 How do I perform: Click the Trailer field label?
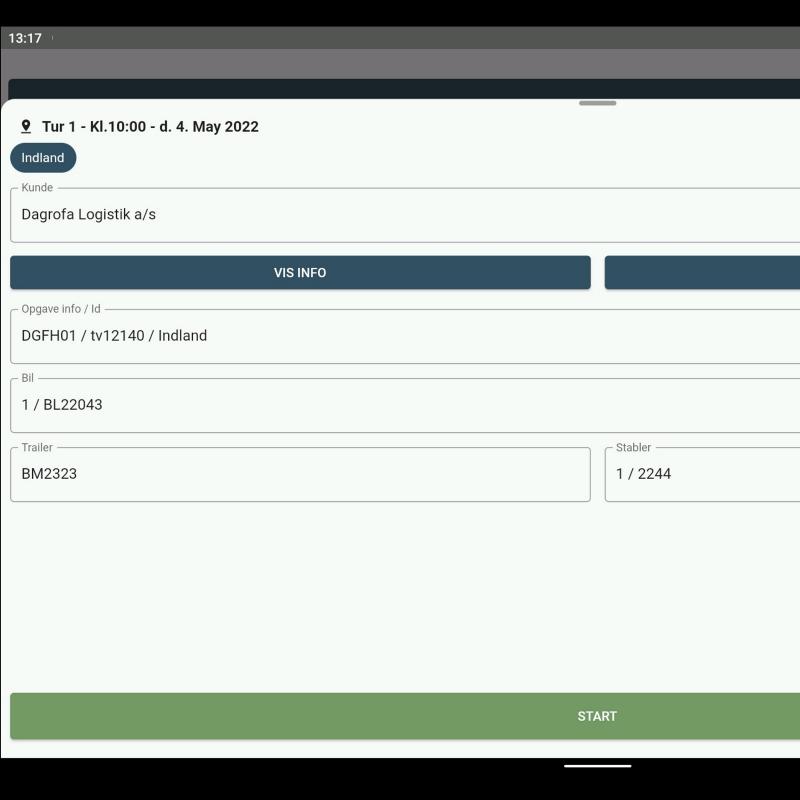pos(37,448)
